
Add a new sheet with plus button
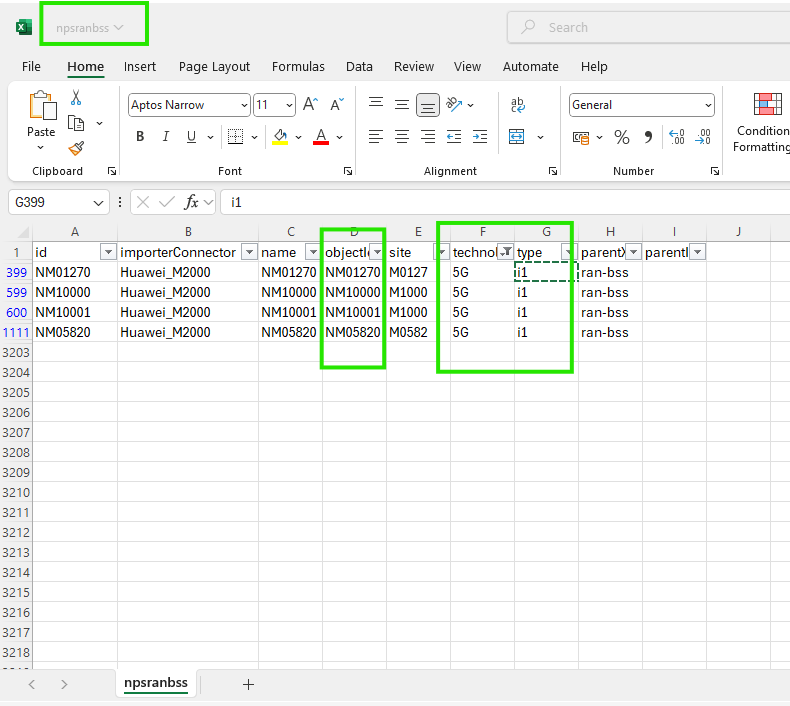pos(249,684)
